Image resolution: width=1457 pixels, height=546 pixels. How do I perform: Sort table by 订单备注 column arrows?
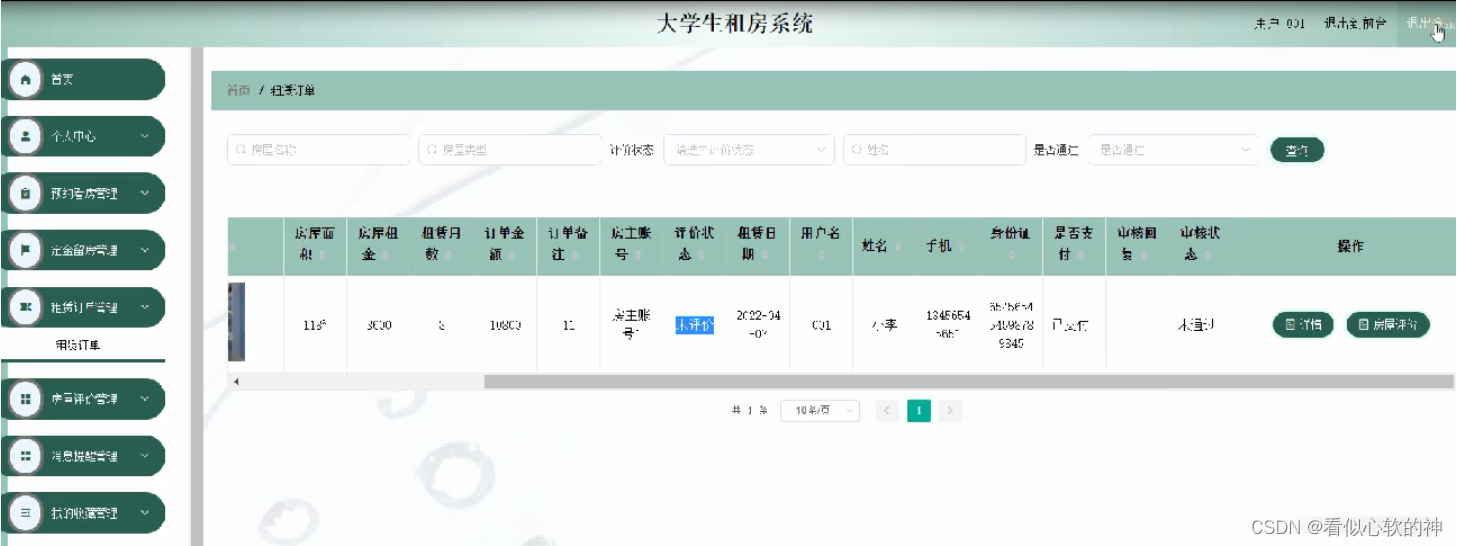[x=576, y=255]
